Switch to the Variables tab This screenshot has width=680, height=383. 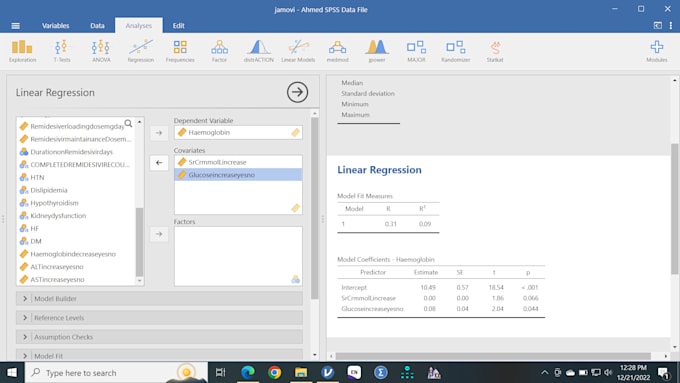click(56, 26)
